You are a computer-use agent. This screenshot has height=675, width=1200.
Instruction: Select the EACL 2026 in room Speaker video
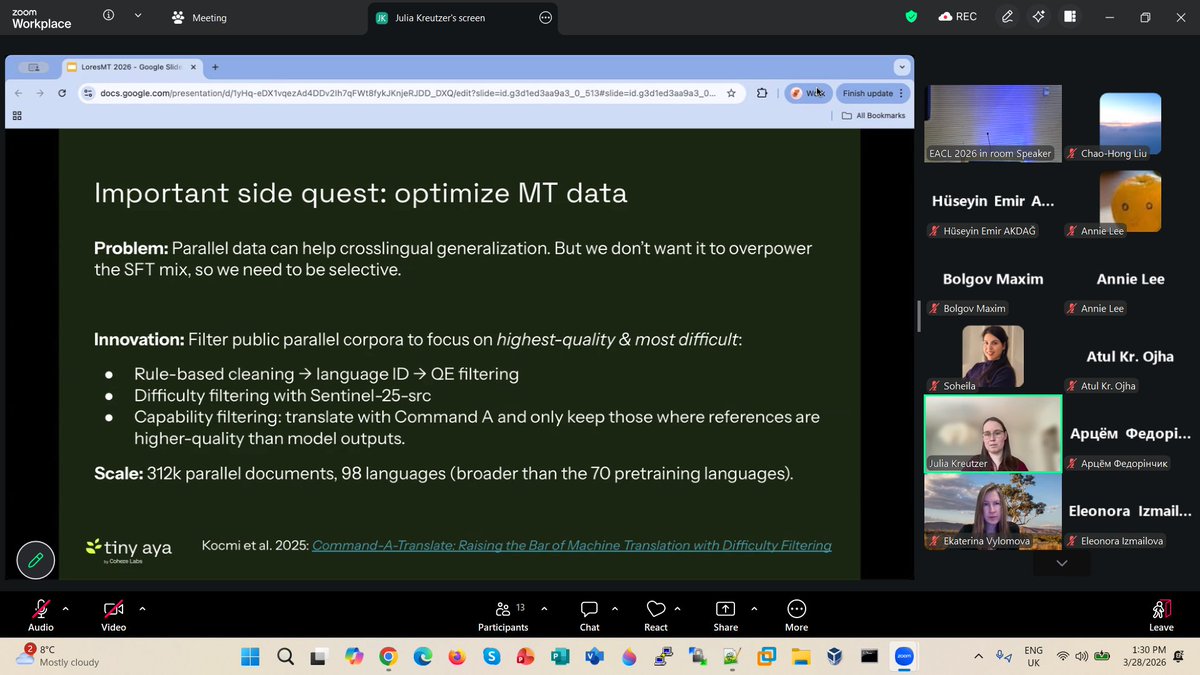[993, 123]
